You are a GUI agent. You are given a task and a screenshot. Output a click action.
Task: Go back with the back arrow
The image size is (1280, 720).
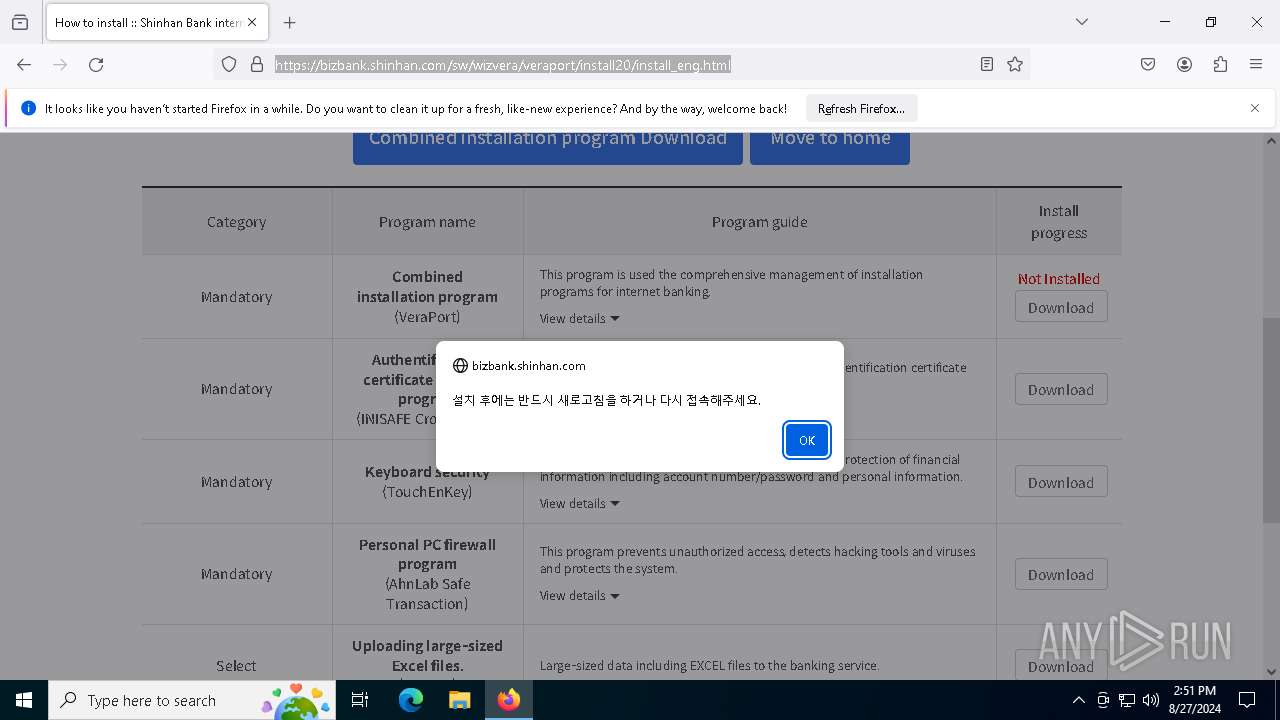pos(24,64)
